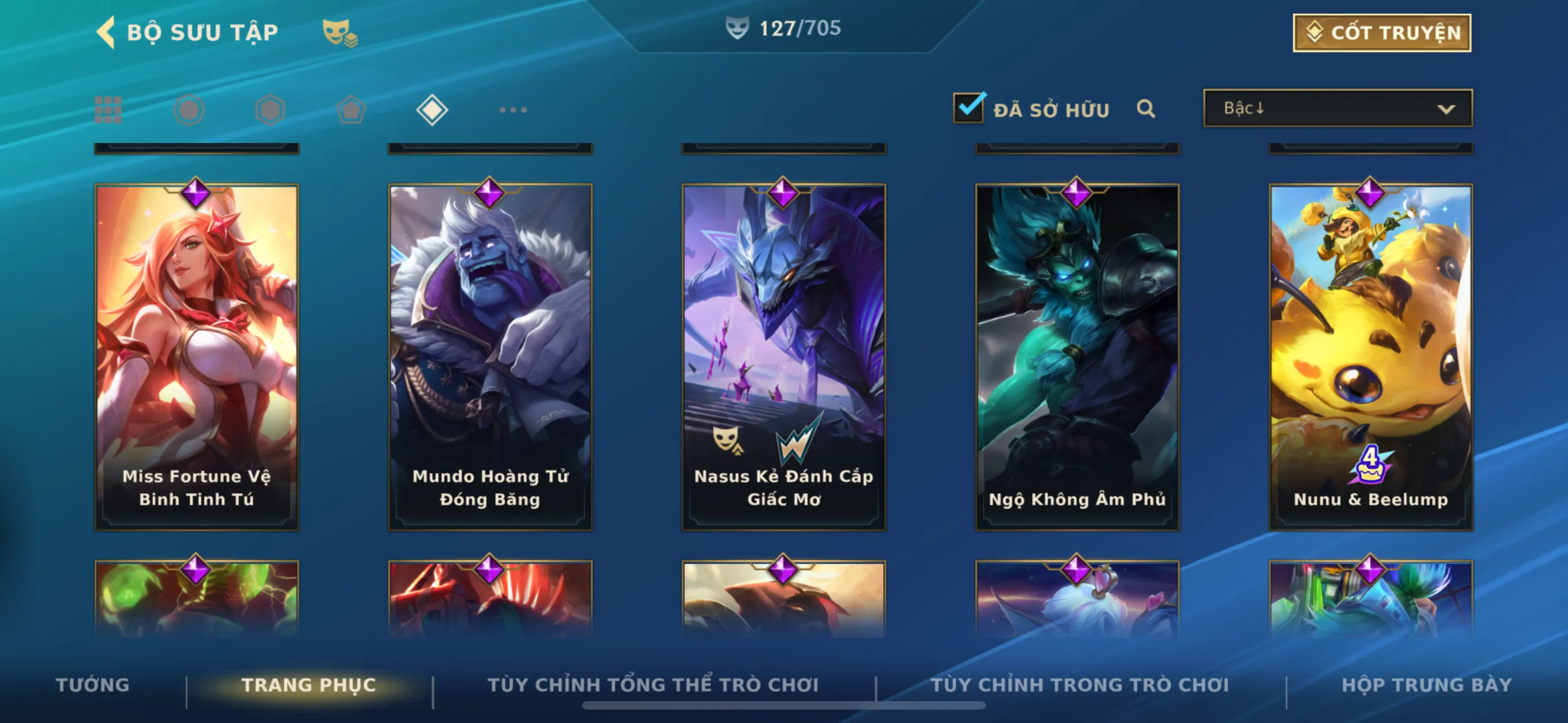Screen dimensions: 1568x723
Task: Select the diamond rarity filter icon
Action: [432, 110]
